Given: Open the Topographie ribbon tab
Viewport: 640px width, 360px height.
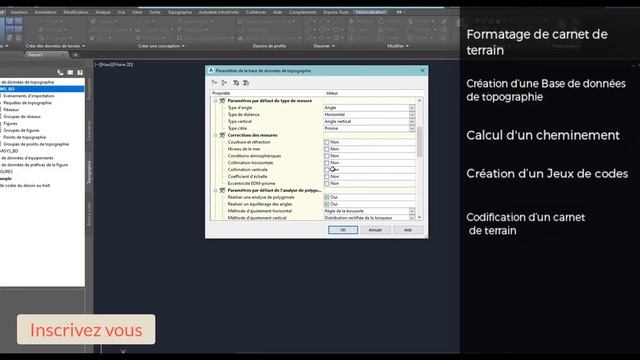Looking at the screenshot, I should [180, 12].
